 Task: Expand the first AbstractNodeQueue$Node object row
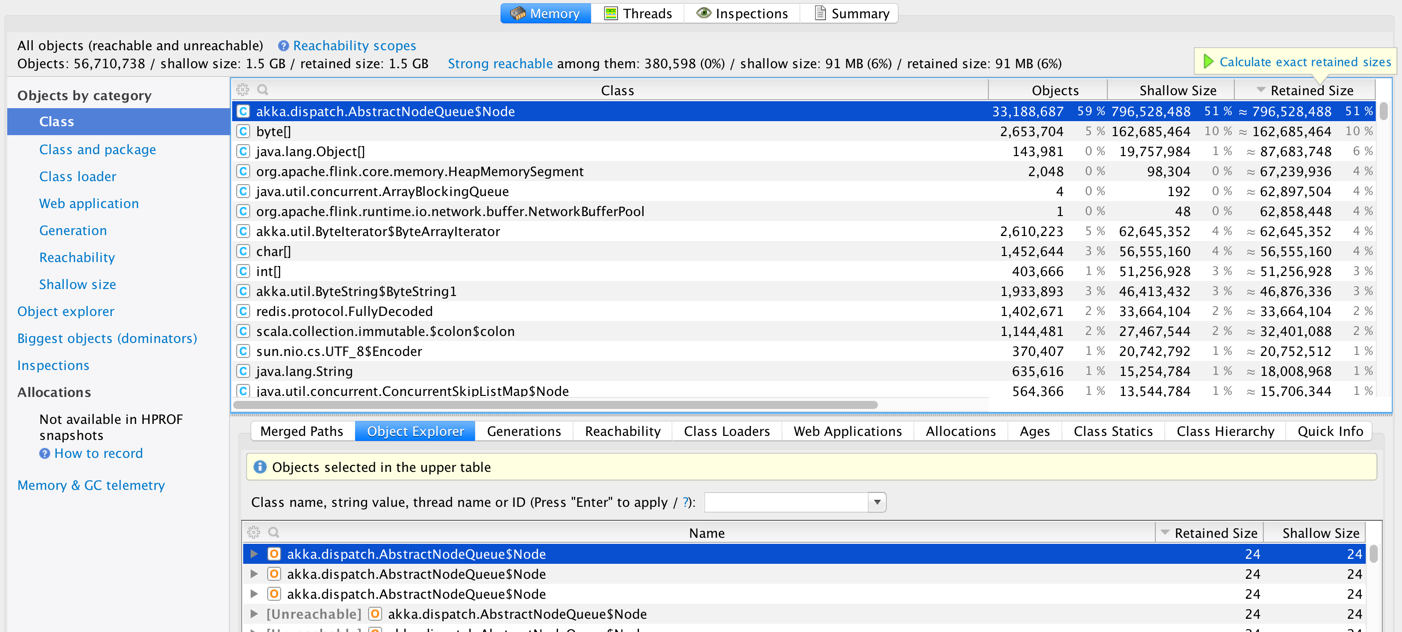(x=254, y=554)
